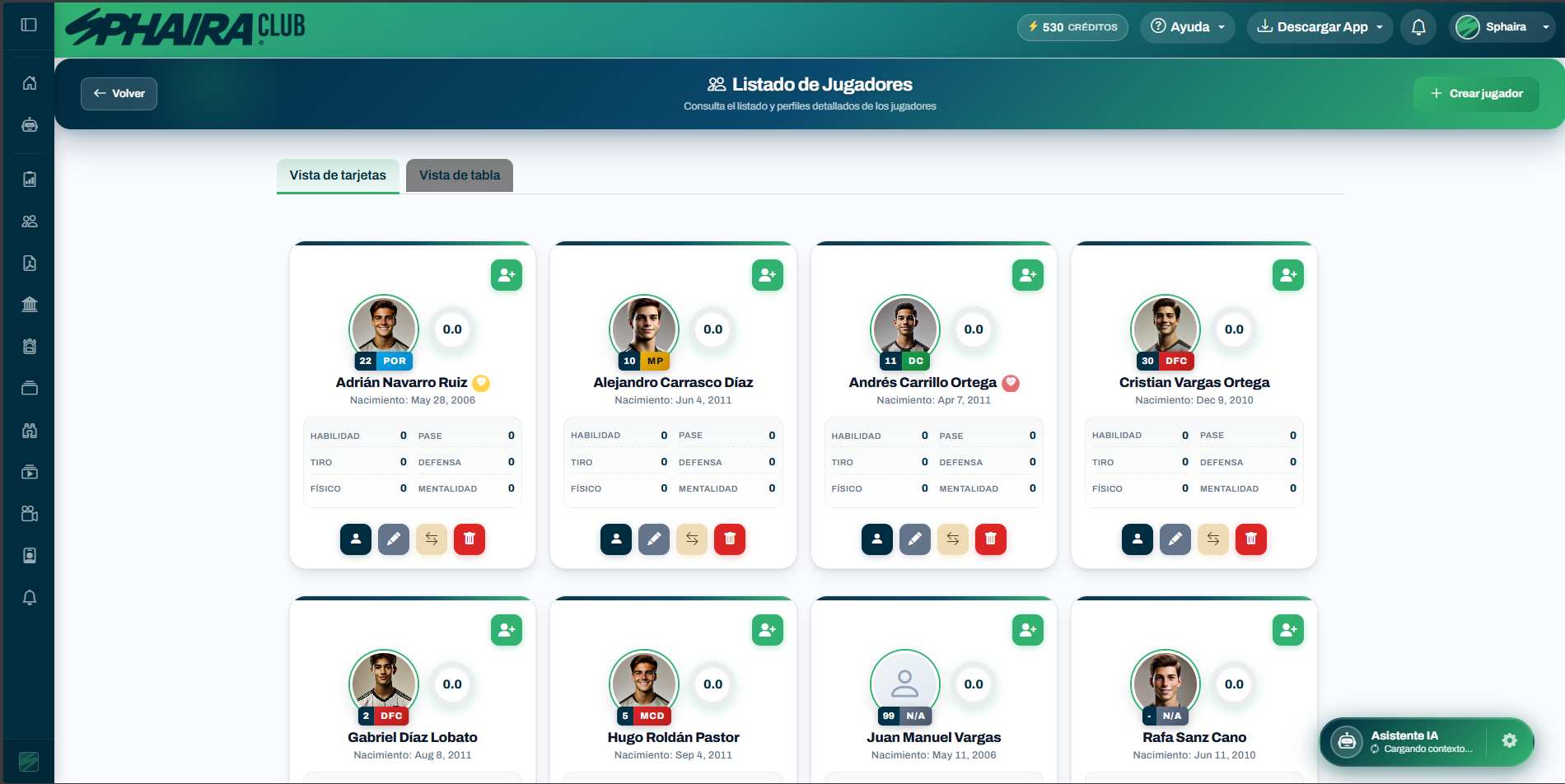Delete Cristian Vargas Ortega using the trash icon
This screenshot has width=1565, height=784.
[1250, 539]
